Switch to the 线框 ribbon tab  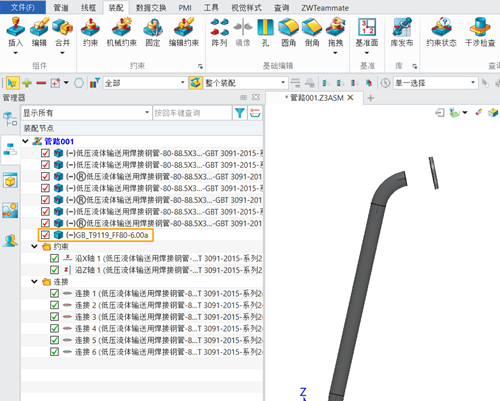coord(88,8)
